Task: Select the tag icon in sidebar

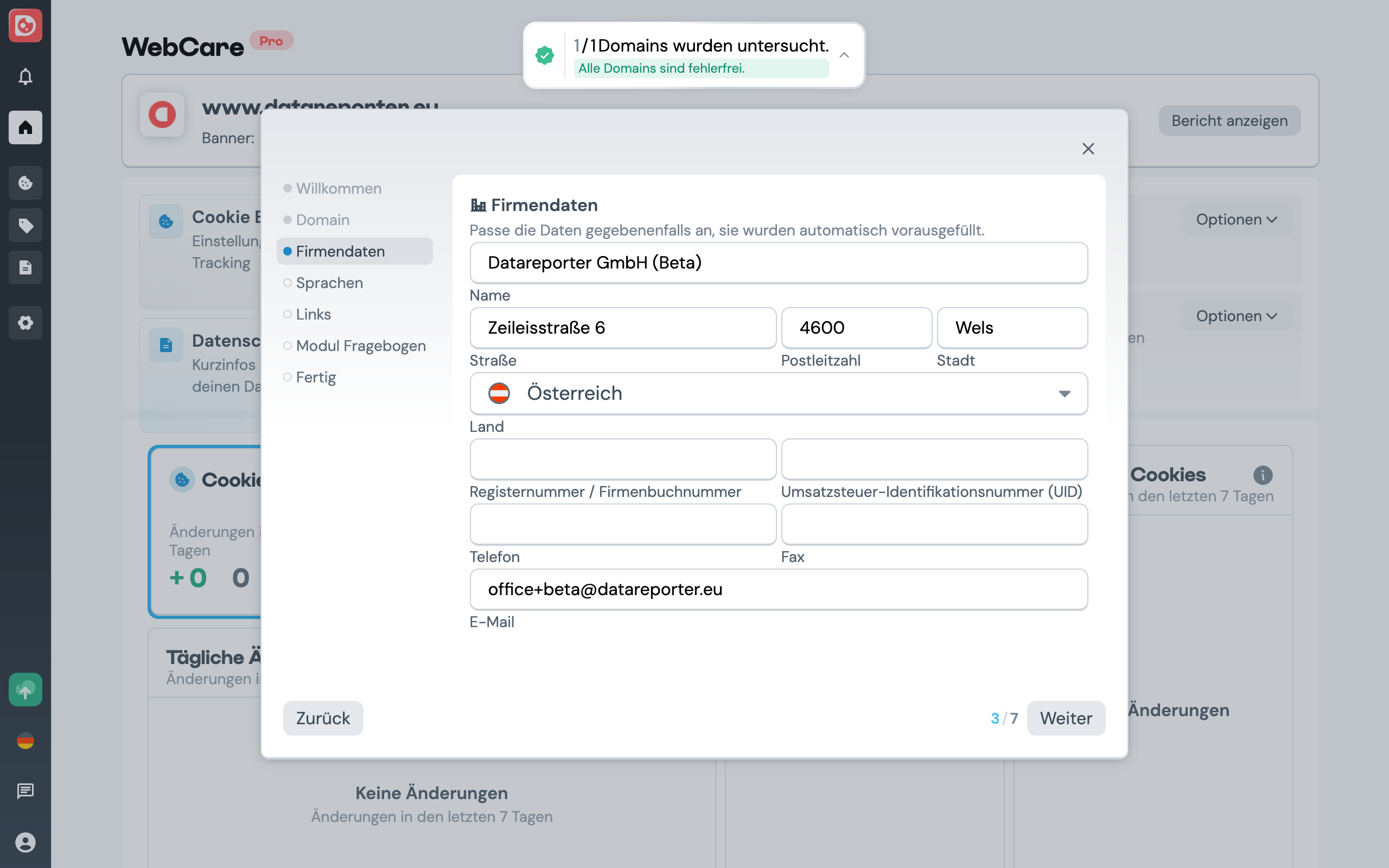Action: click(x=26, y=225)
